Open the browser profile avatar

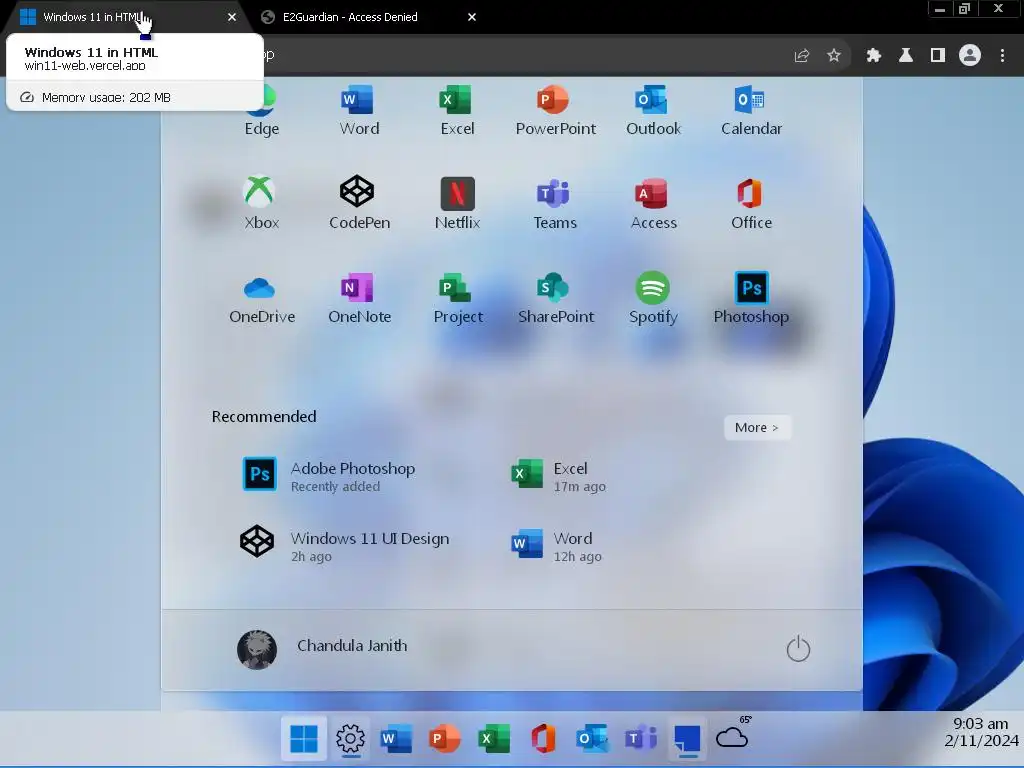[970, 55]
